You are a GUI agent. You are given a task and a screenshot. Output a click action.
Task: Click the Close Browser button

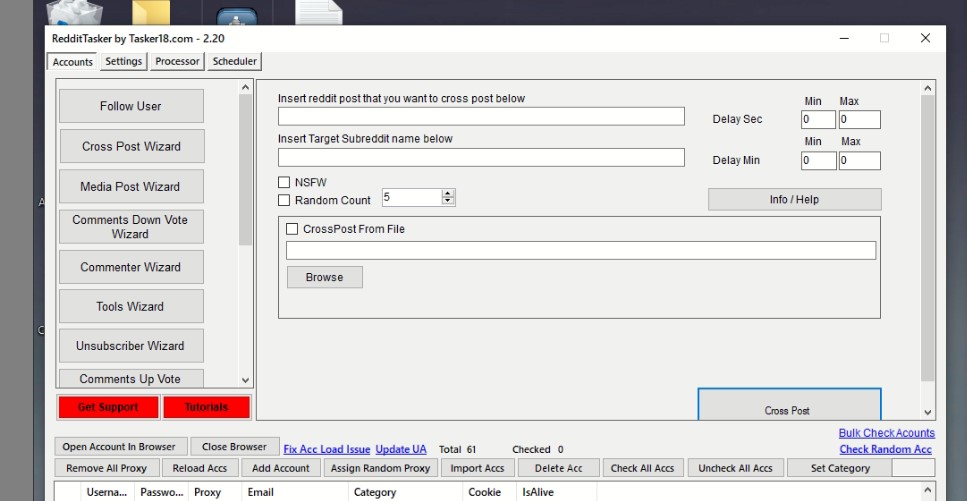click(234, 447)
